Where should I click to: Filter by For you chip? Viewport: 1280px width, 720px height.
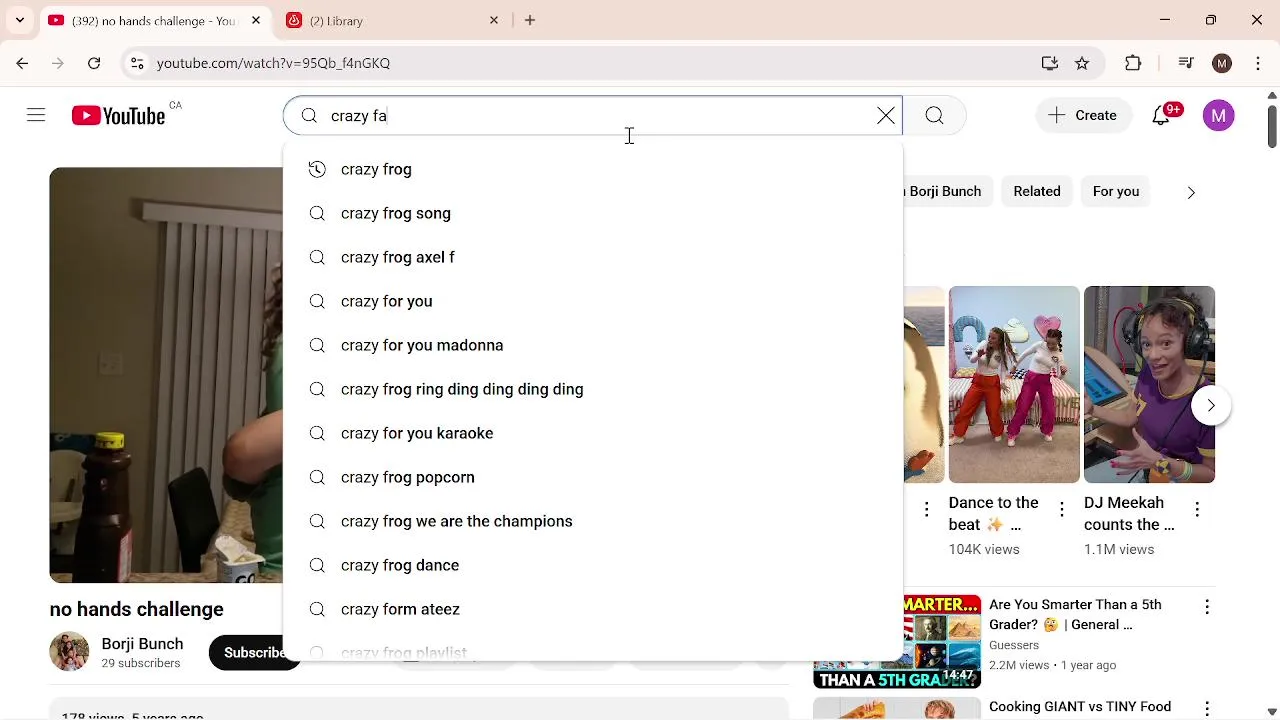(x=1116, y=191)
